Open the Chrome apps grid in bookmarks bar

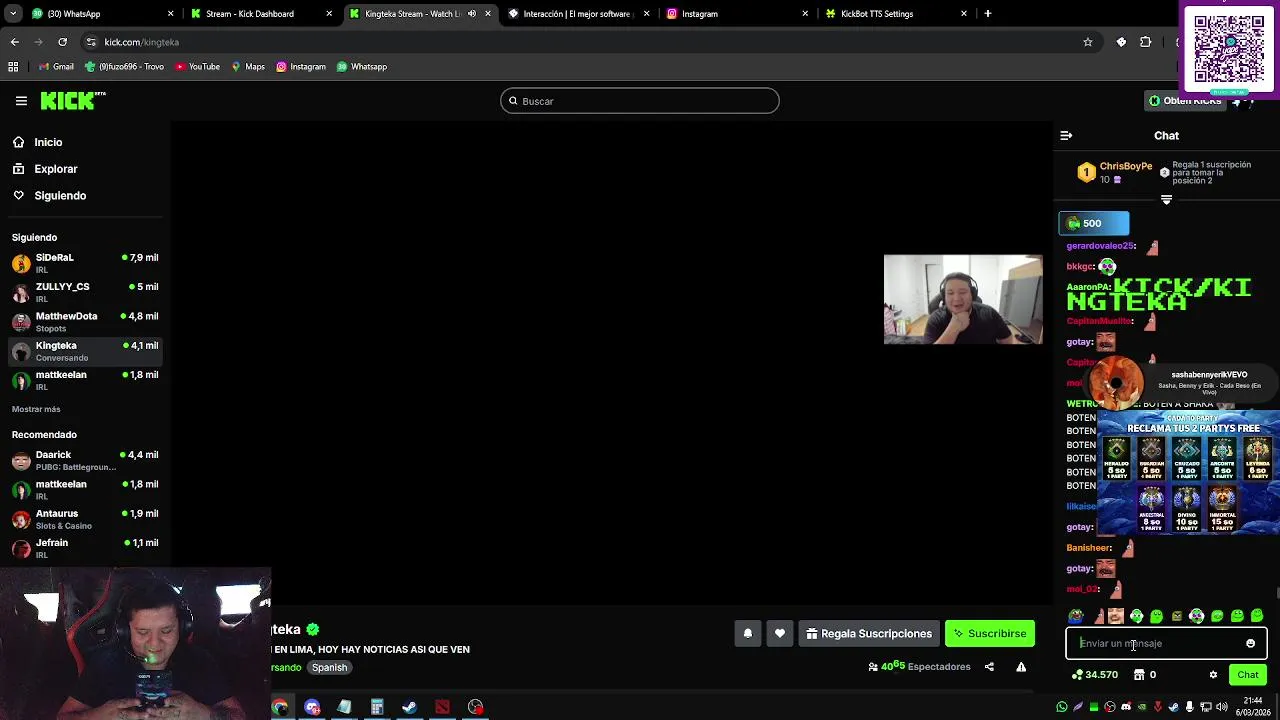pos(13,67)
